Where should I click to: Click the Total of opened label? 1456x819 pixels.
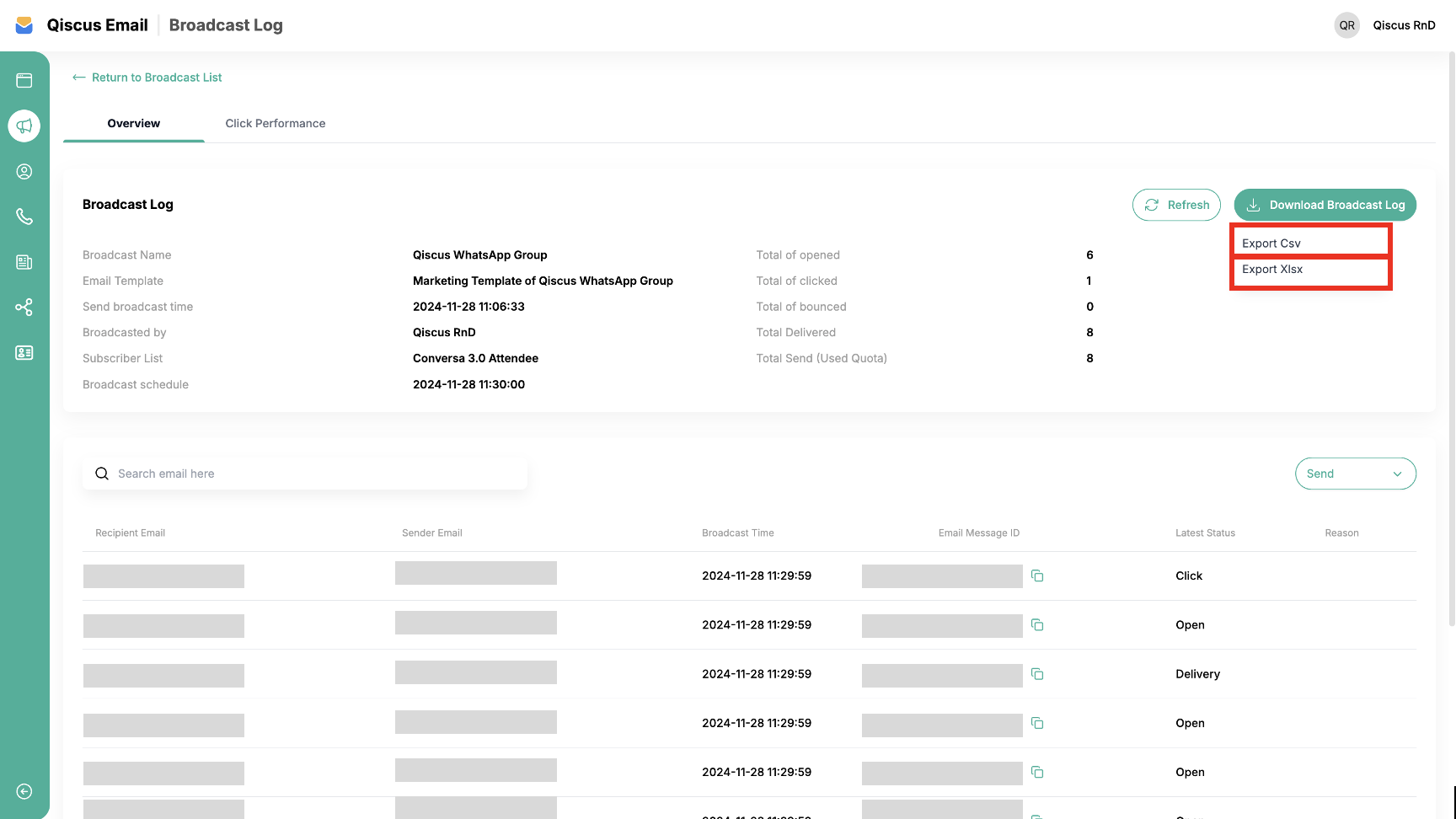(798, 255)
